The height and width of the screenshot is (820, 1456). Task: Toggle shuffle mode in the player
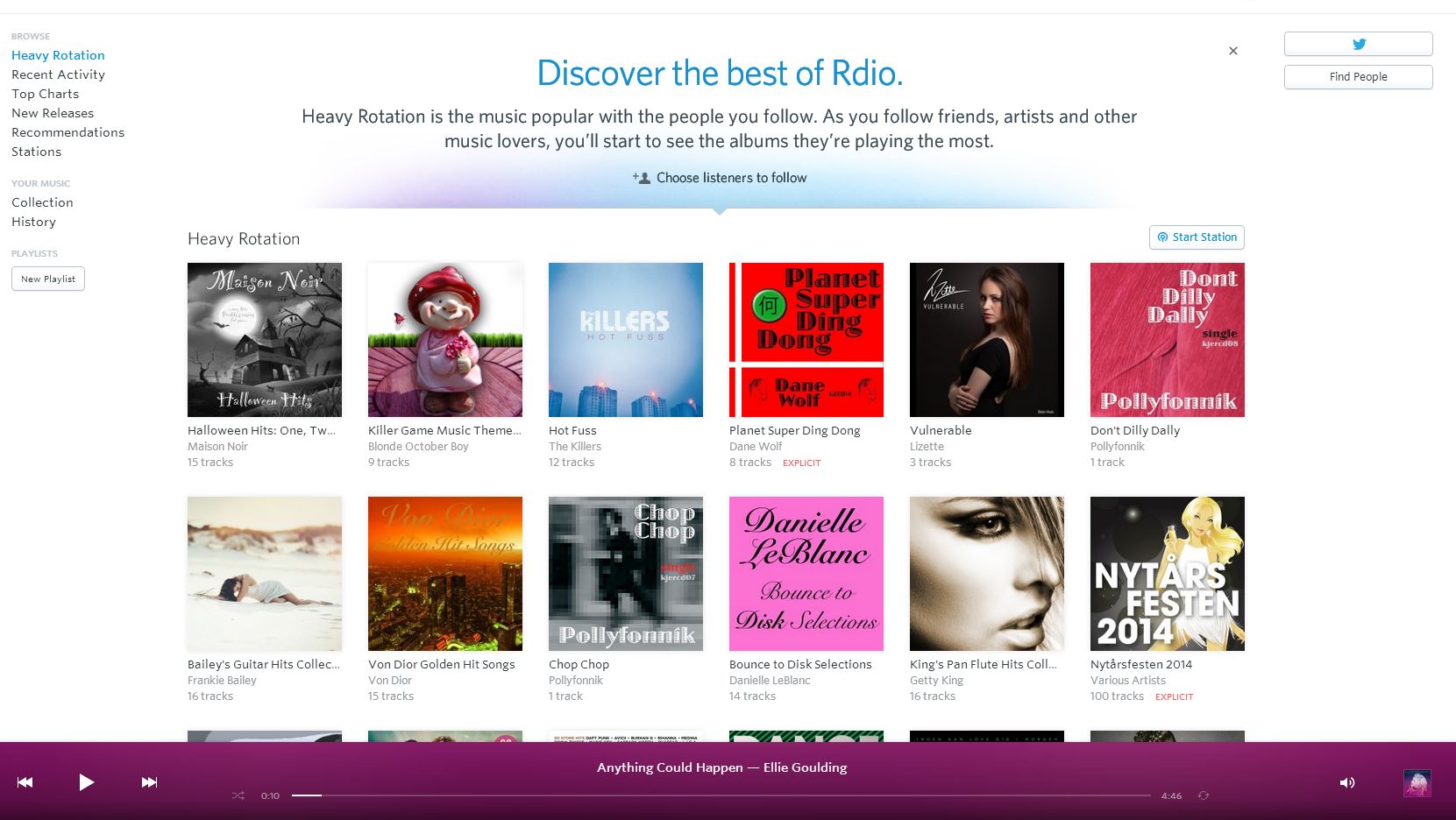click(238, 795)
